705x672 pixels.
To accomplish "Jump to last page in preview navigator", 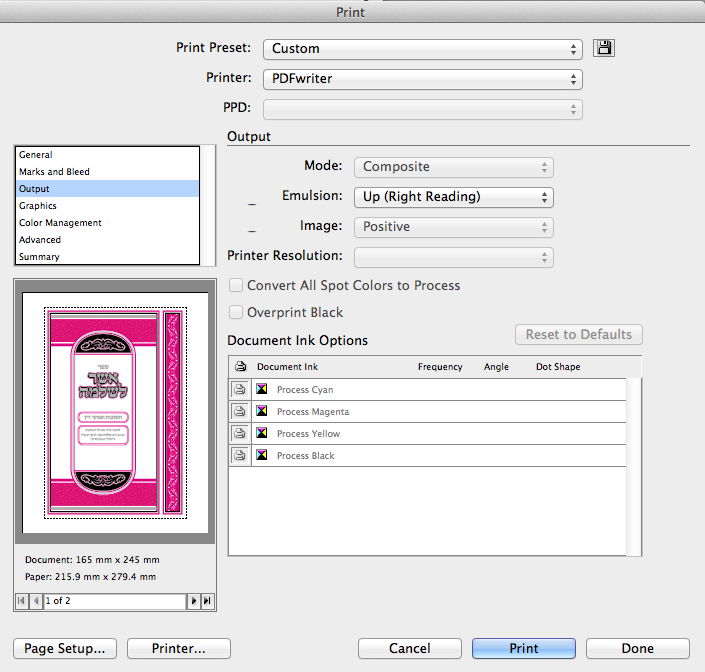I will pyautogui.click(x=207, y=601).
